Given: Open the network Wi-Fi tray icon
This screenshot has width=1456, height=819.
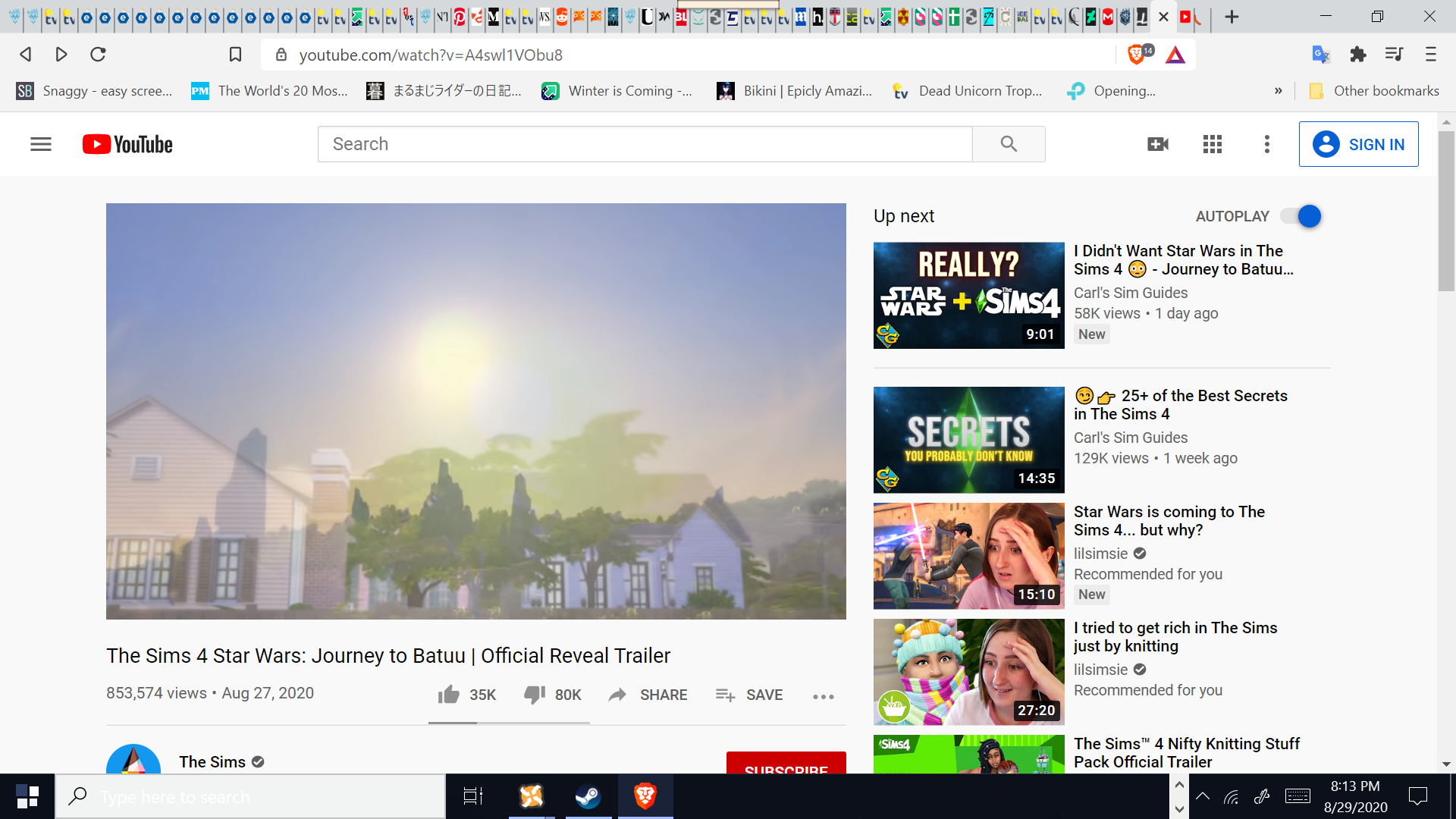Looking at the screenshot, I should click(1232, 796).
